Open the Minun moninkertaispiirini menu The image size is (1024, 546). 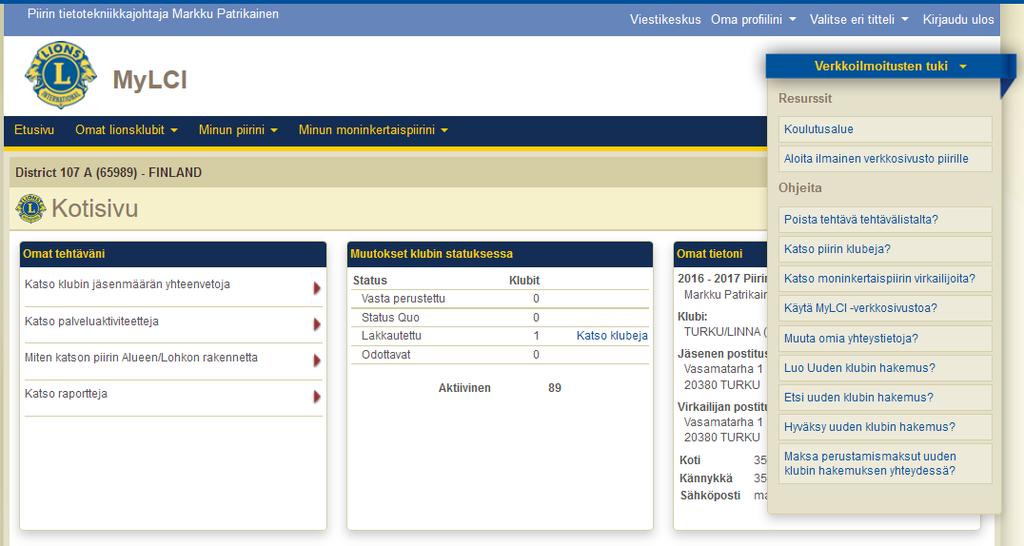click(x=373, y=130)
